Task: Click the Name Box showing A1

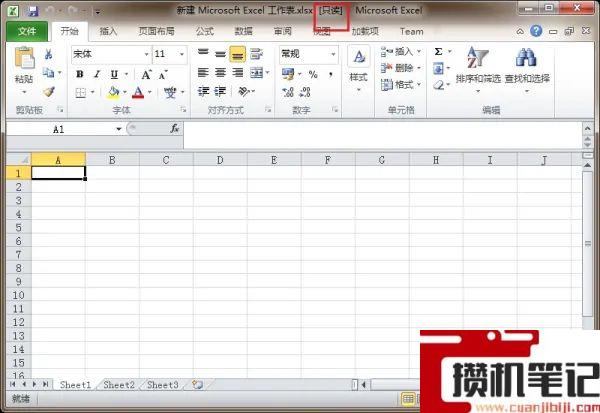Action: click(60, 129)
